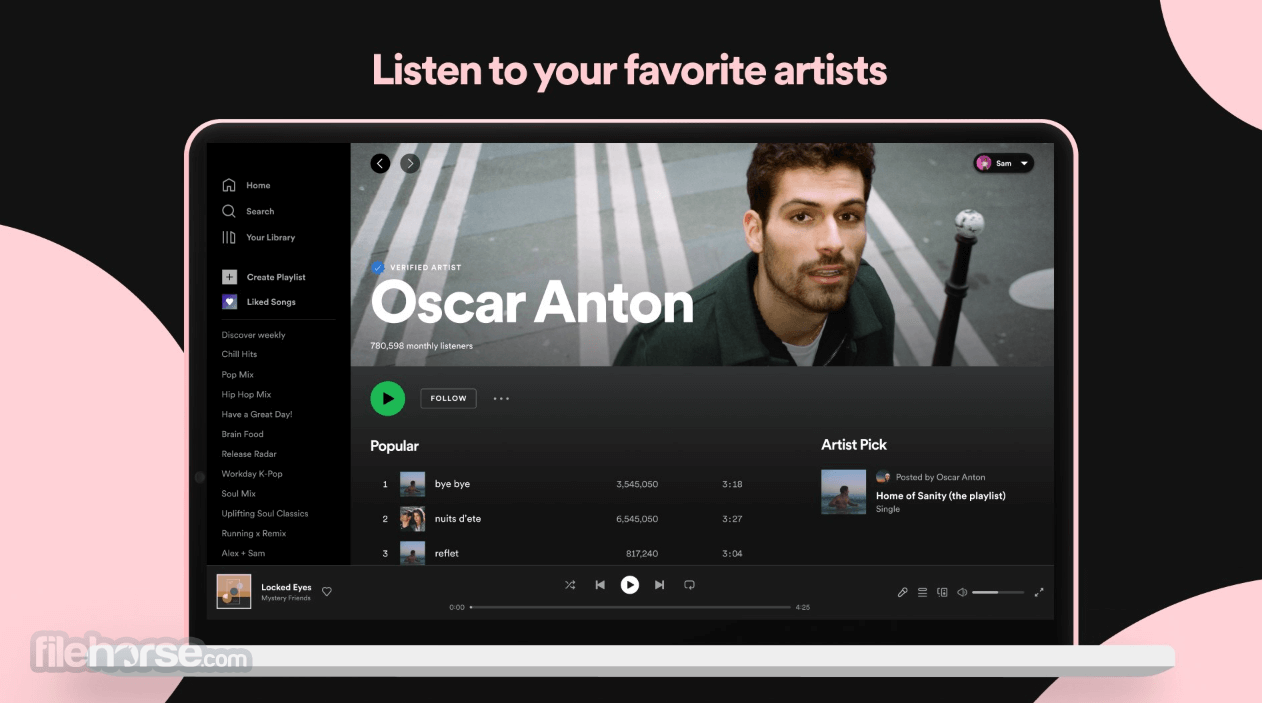Click Mystery Friends artist name

[286, 598]
